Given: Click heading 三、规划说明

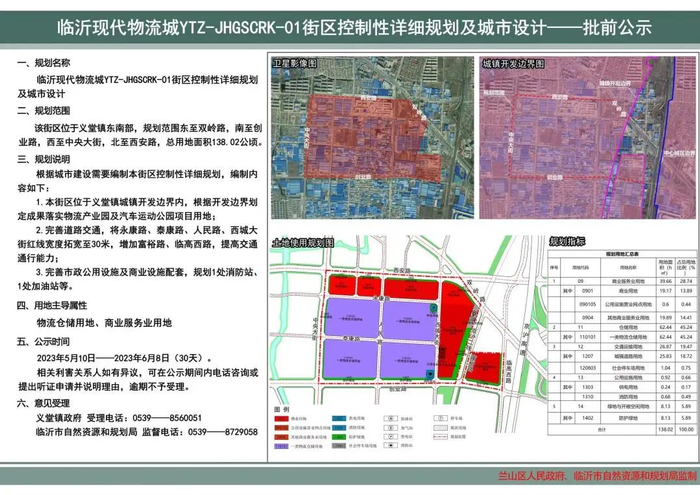Looking at the screenshot, I should 44,159.
